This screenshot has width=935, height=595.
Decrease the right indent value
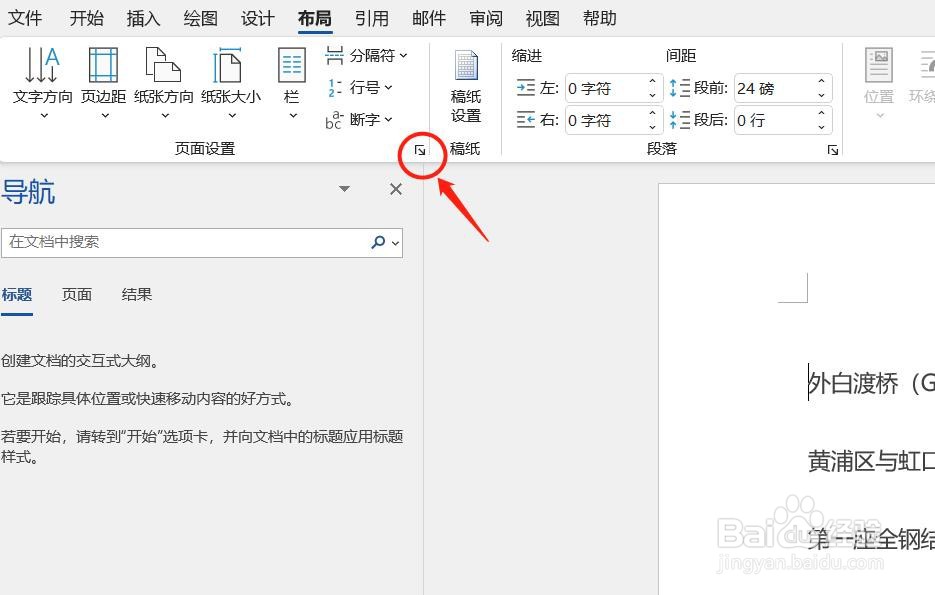tap(652, 127)
